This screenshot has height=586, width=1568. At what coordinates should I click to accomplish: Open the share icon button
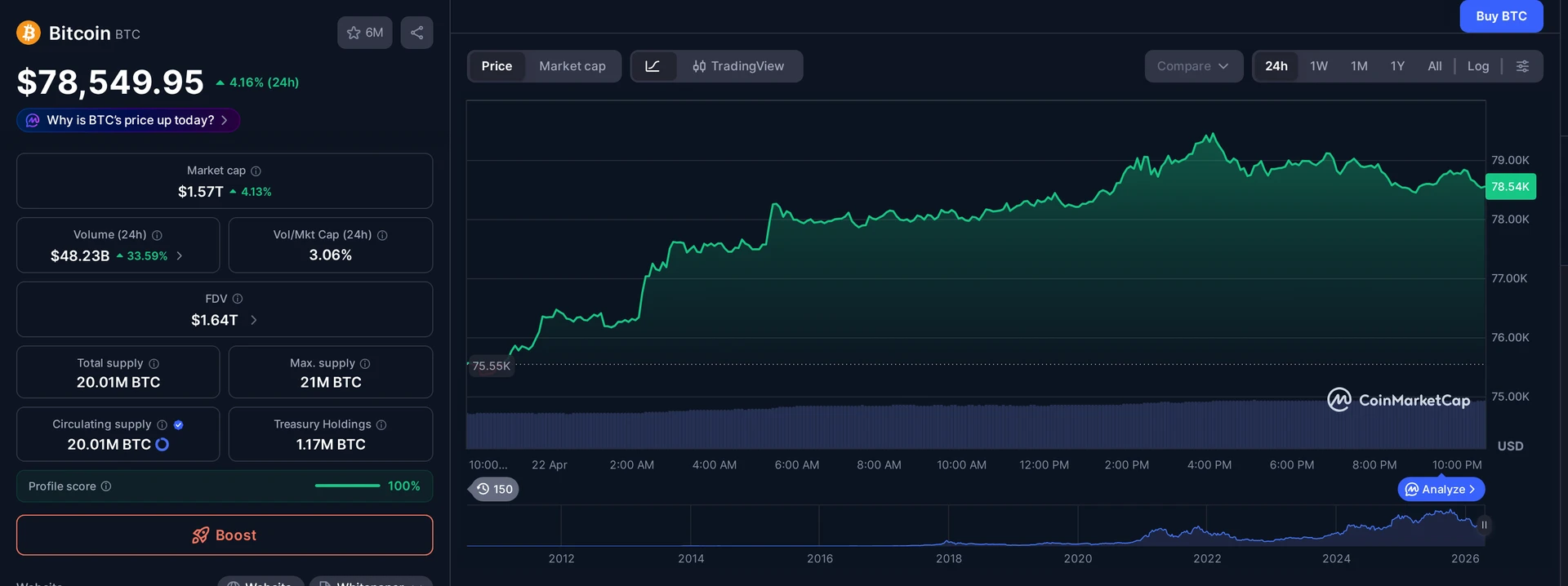(416, 33)
